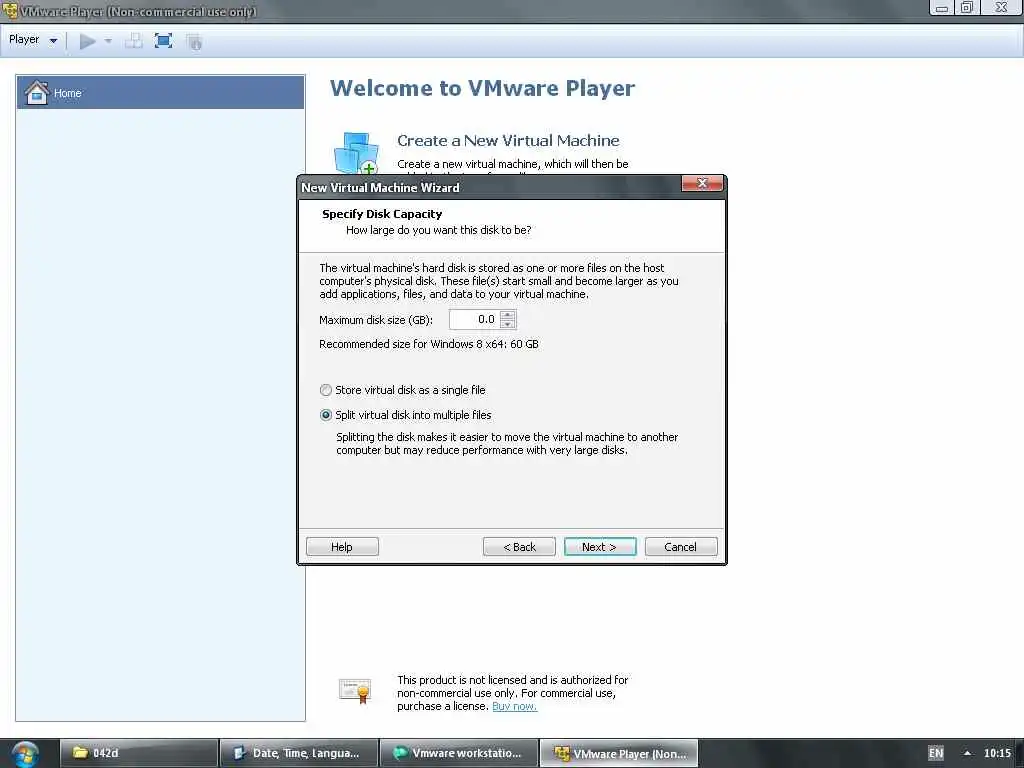Minimize the VMware Player window
1024x768 pixels.
pos(941,8)
